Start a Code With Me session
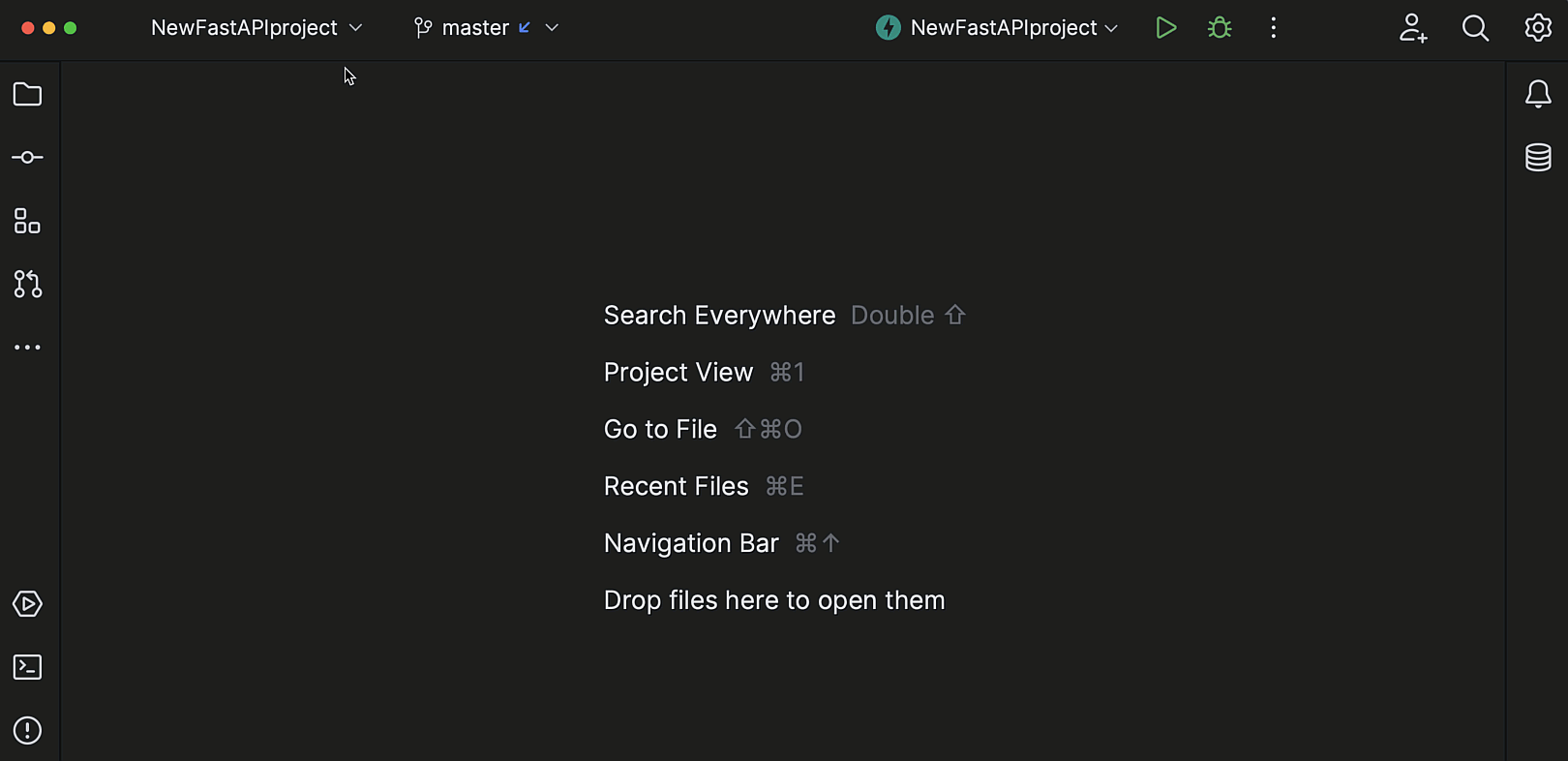The width and height of the screenshot is (1568, 761). pos(1413,28)
